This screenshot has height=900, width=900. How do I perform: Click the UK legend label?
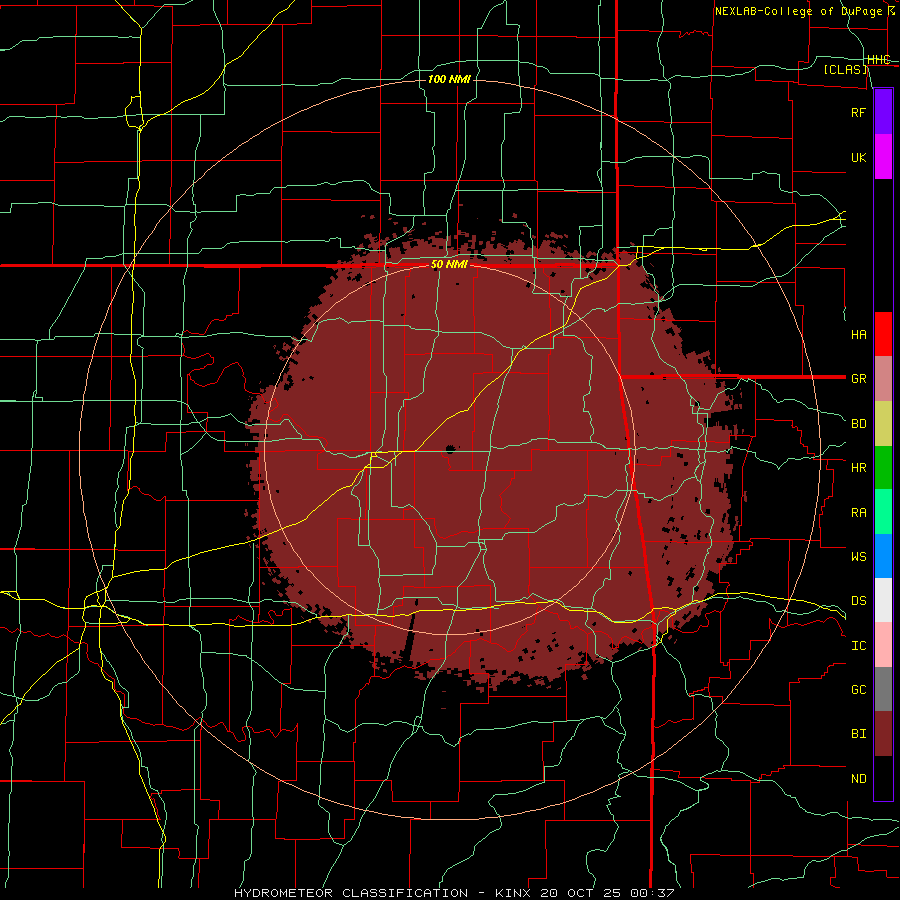coord(858,158)
